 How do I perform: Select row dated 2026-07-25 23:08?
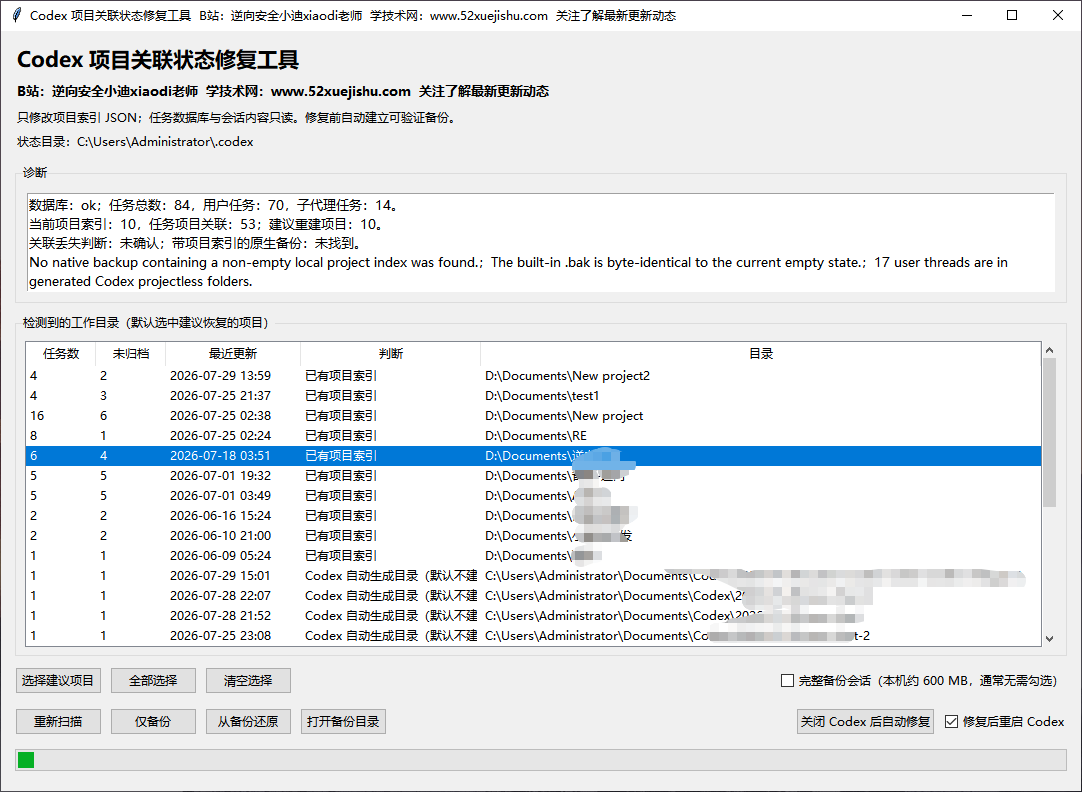[533, 636]
